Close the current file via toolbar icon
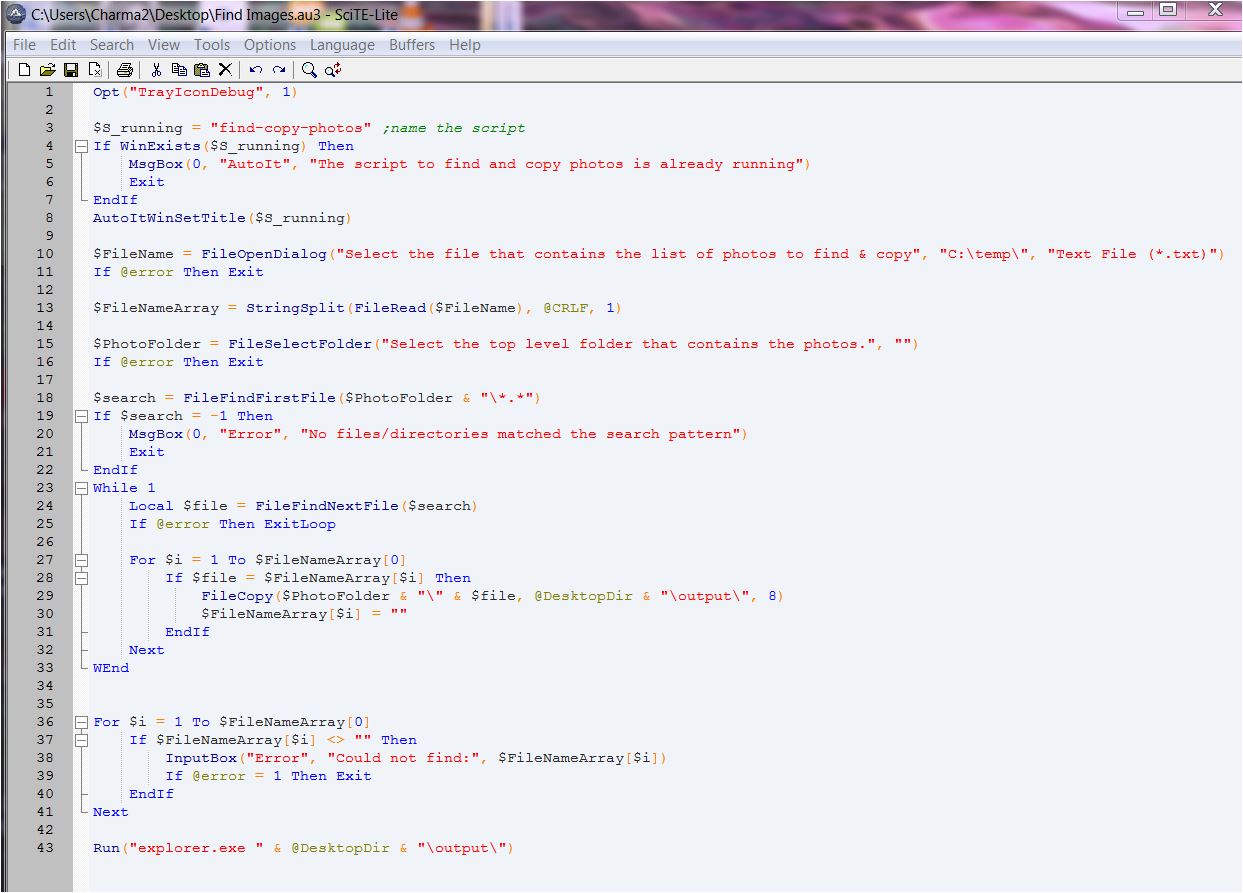This screenshot has width=1243, height=893. [95, 70]
